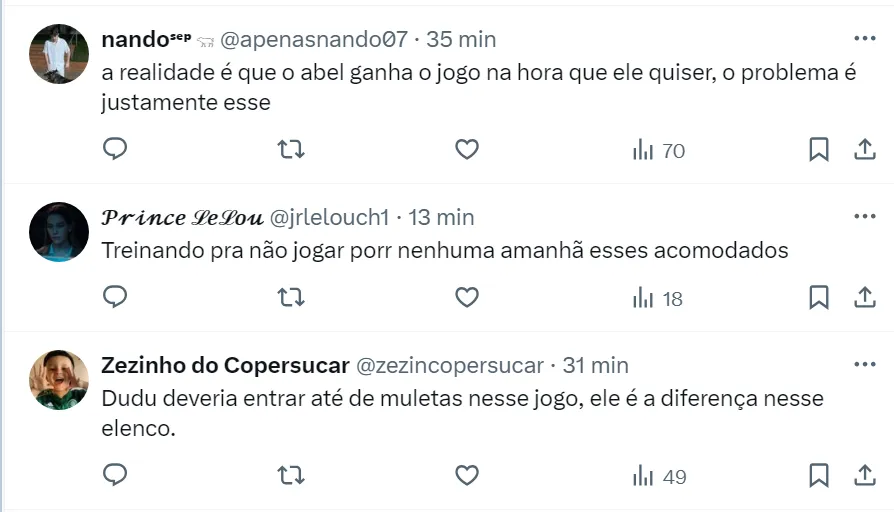Open the @apenasnando07 profile handle
The height and width of the screenshot is (512, 894).
314,39
